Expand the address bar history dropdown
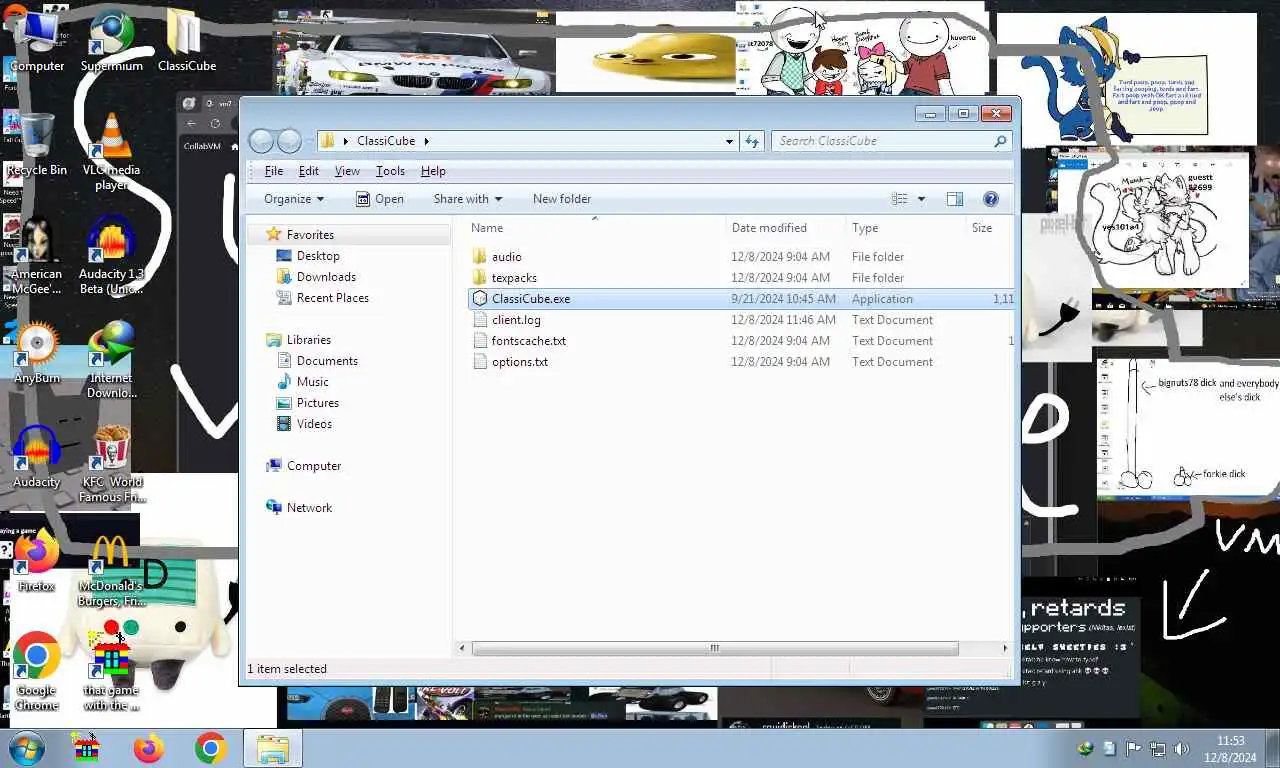Viewport: 1280px width, 768px height. 729,141
